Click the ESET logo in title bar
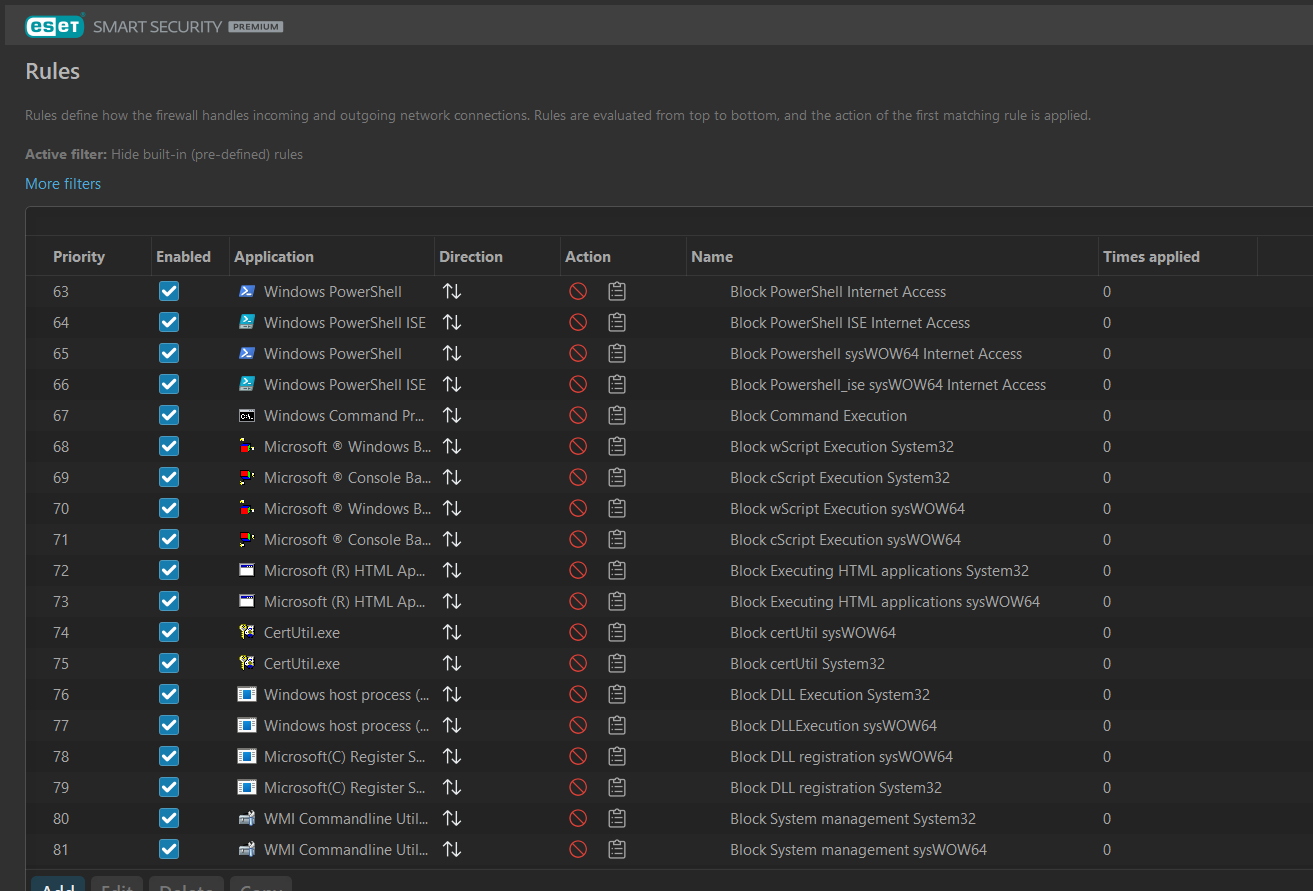The height and width of the screenshot is (891, 1313). click(x=54, y=26)
